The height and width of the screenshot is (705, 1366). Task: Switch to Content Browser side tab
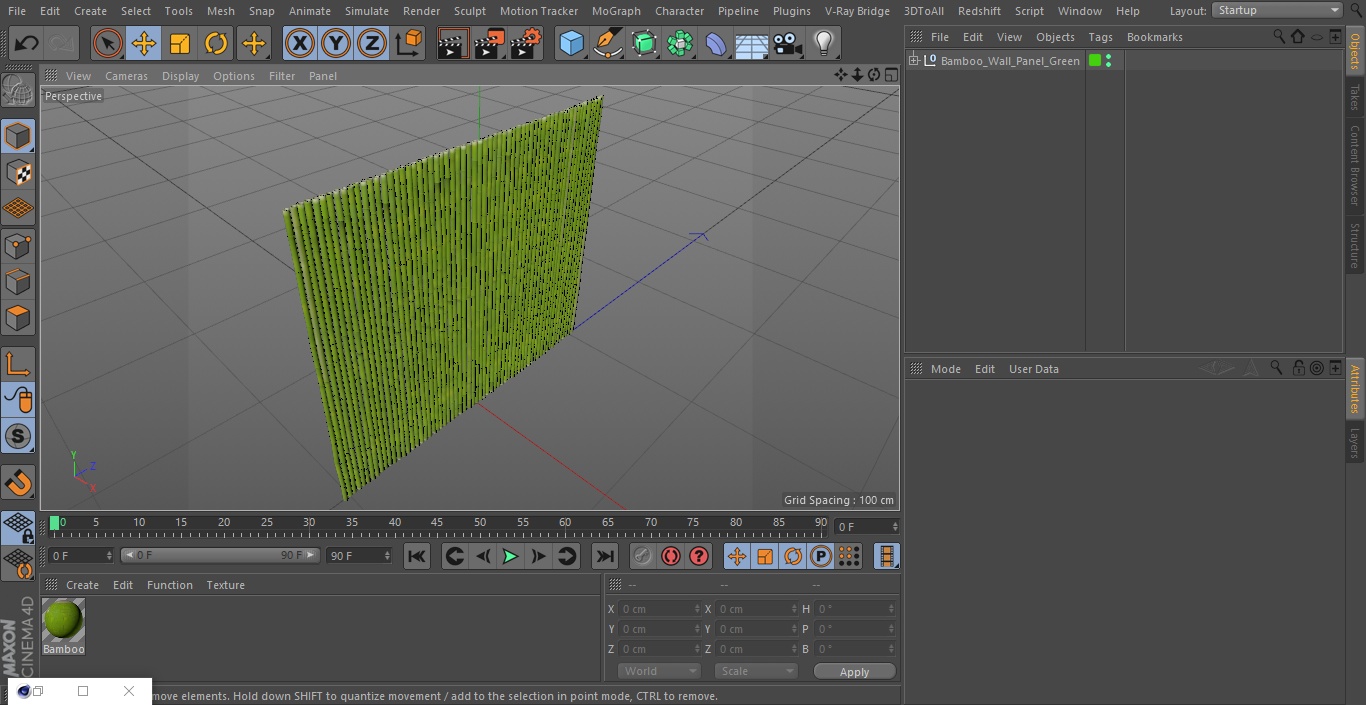click(x=1355, y=165)
